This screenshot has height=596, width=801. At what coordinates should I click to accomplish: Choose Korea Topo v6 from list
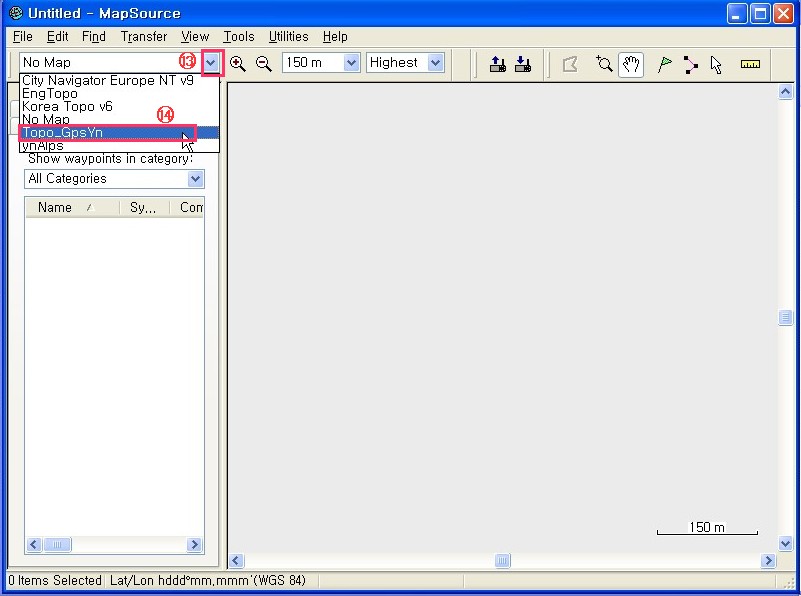click(x=120, y=106)
